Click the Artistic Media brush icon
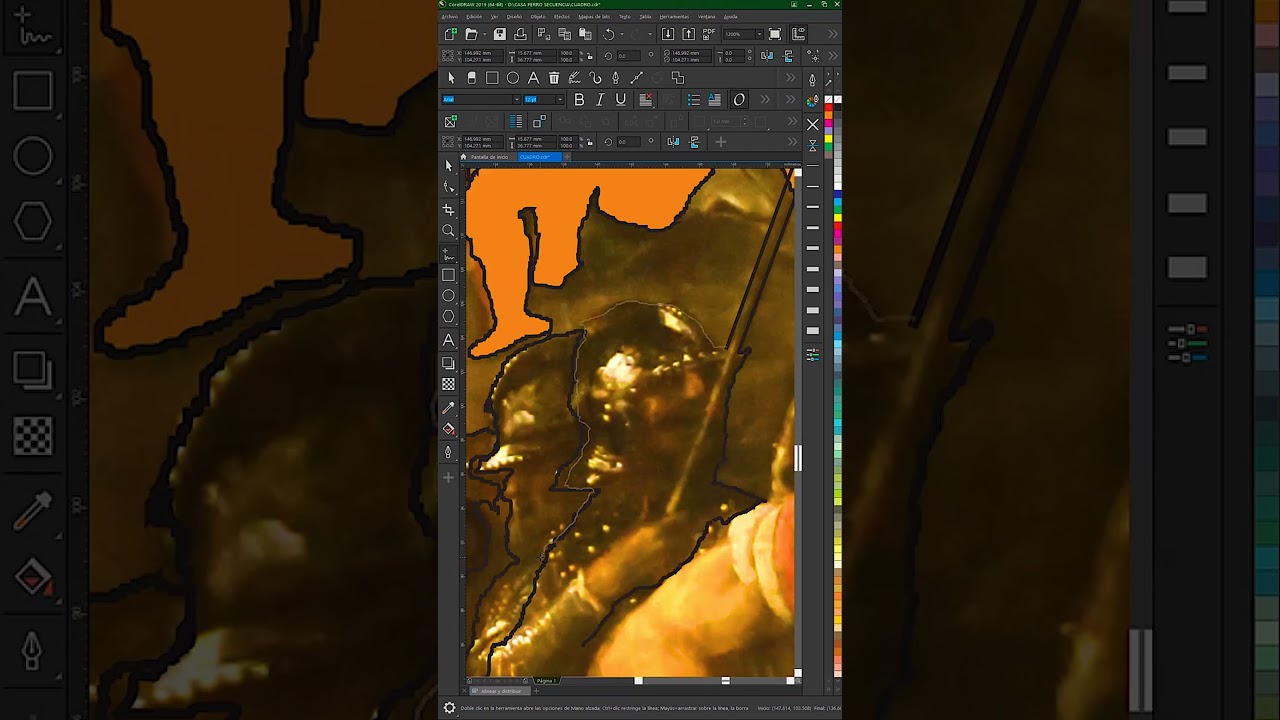 [574, 78]
